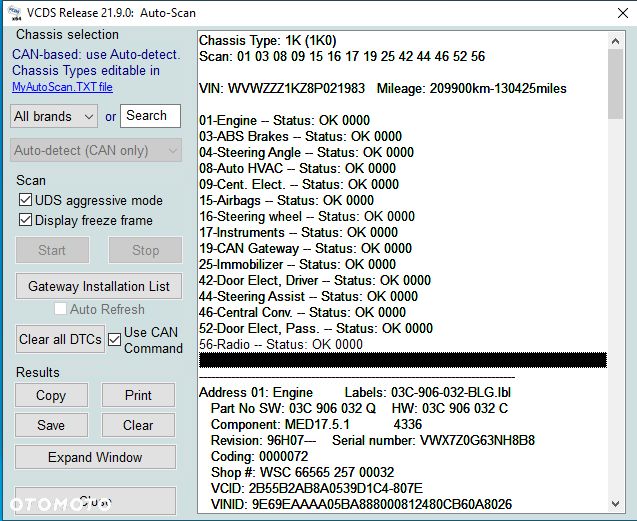The image size is (637, 521).
Task: Click the chassis Search field
Action: click(x=150, y=116)
